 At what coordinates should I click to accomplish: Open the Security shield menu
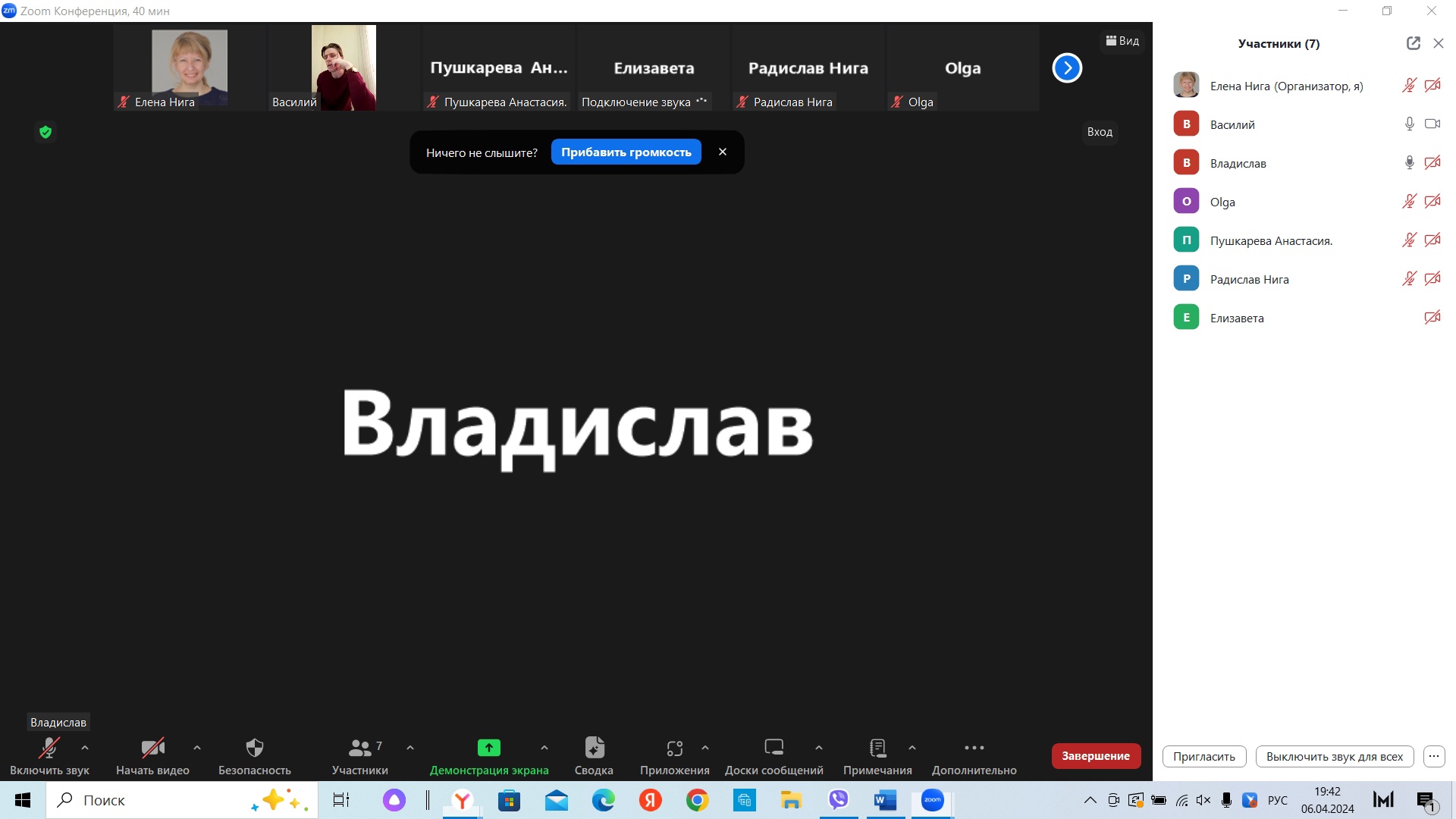pyautogui.click(x=254, y=755)
